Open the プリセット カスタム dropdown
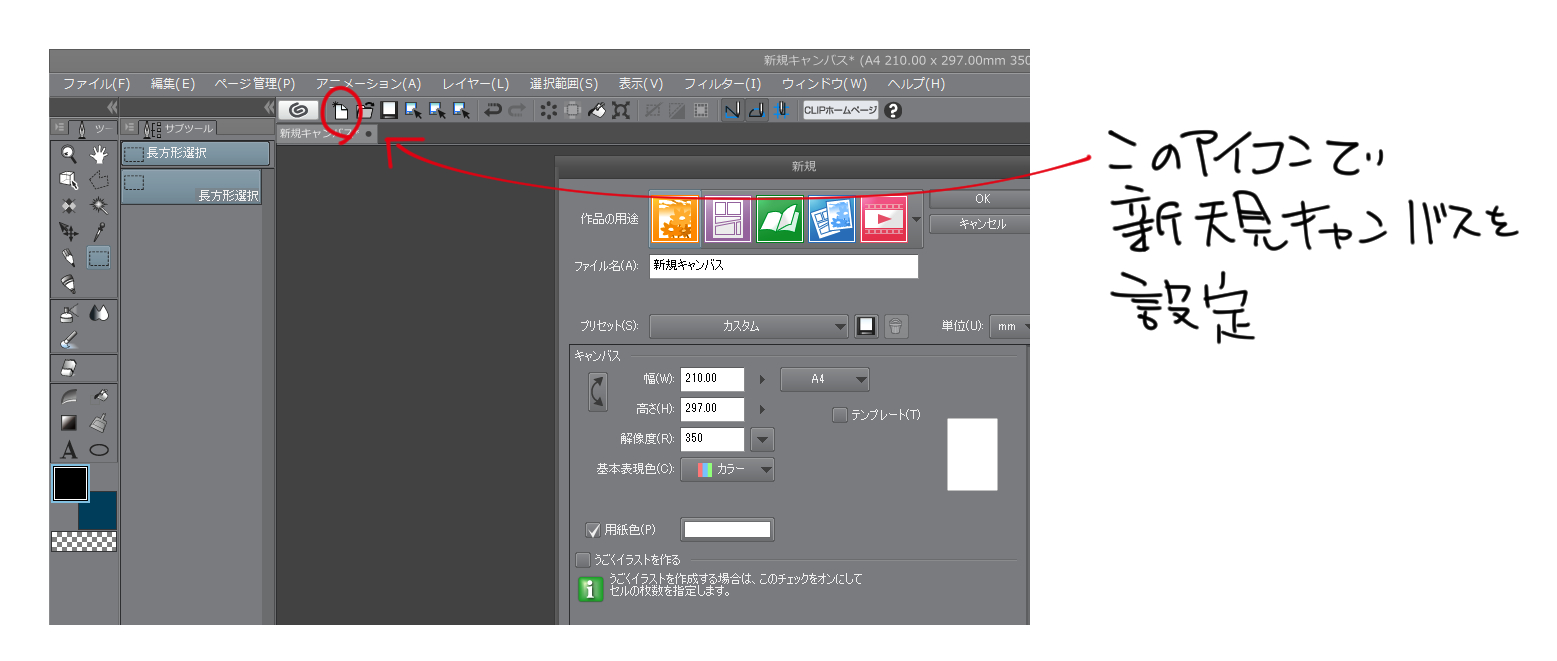 tap(750, 326)
